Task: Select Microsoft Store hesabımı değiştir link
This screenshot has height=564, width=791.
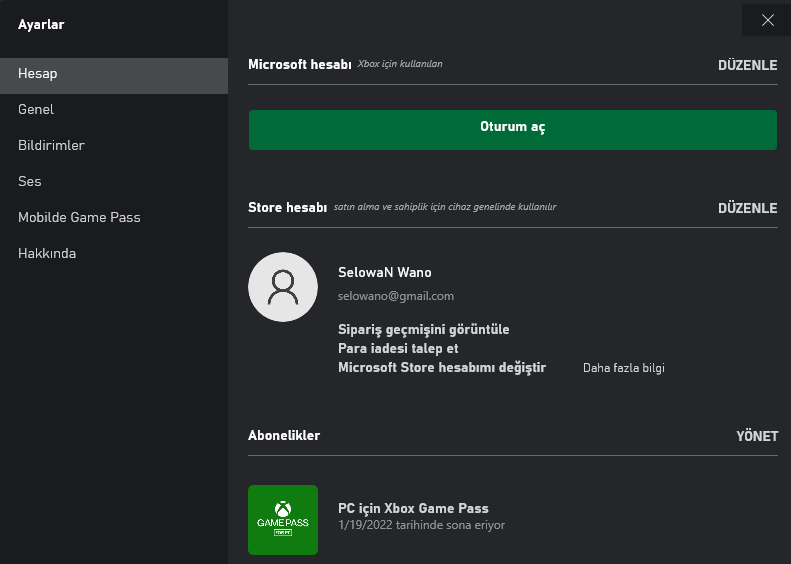Action: [442, 368]
